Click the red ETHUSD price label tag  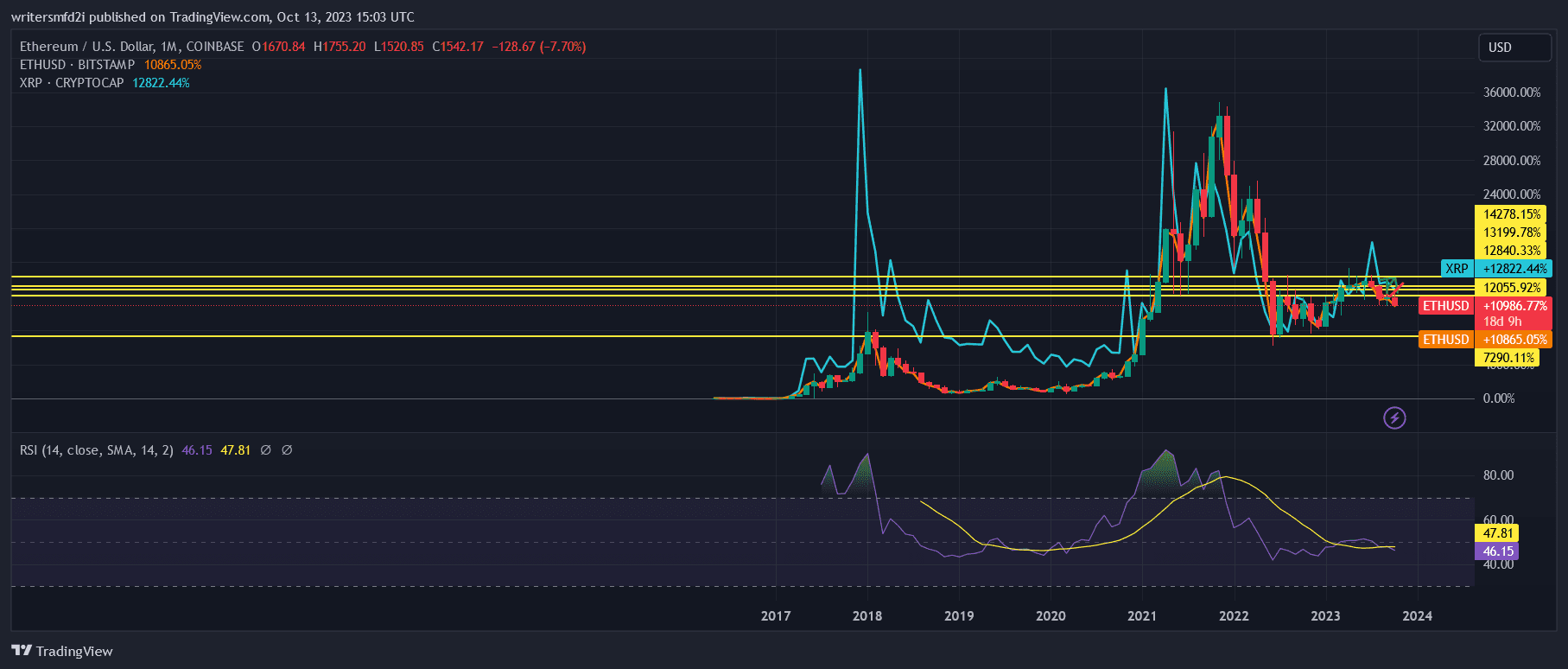(1445, 306)
